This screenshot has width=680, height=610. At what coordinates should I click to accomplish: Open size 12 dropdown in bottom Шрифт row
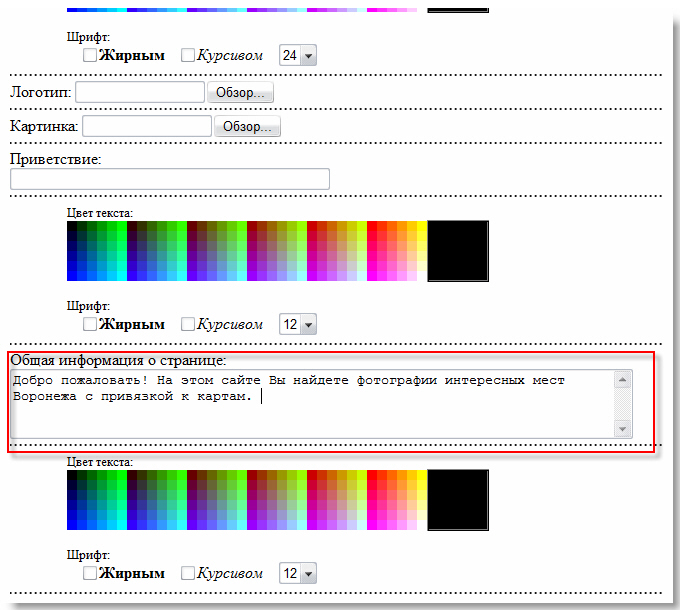(x=298, y=573)
